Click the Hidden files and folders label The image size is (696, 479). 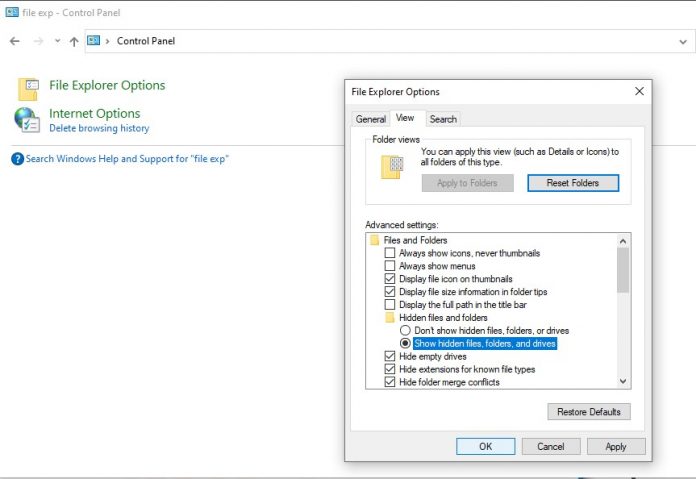coord(443,317)
